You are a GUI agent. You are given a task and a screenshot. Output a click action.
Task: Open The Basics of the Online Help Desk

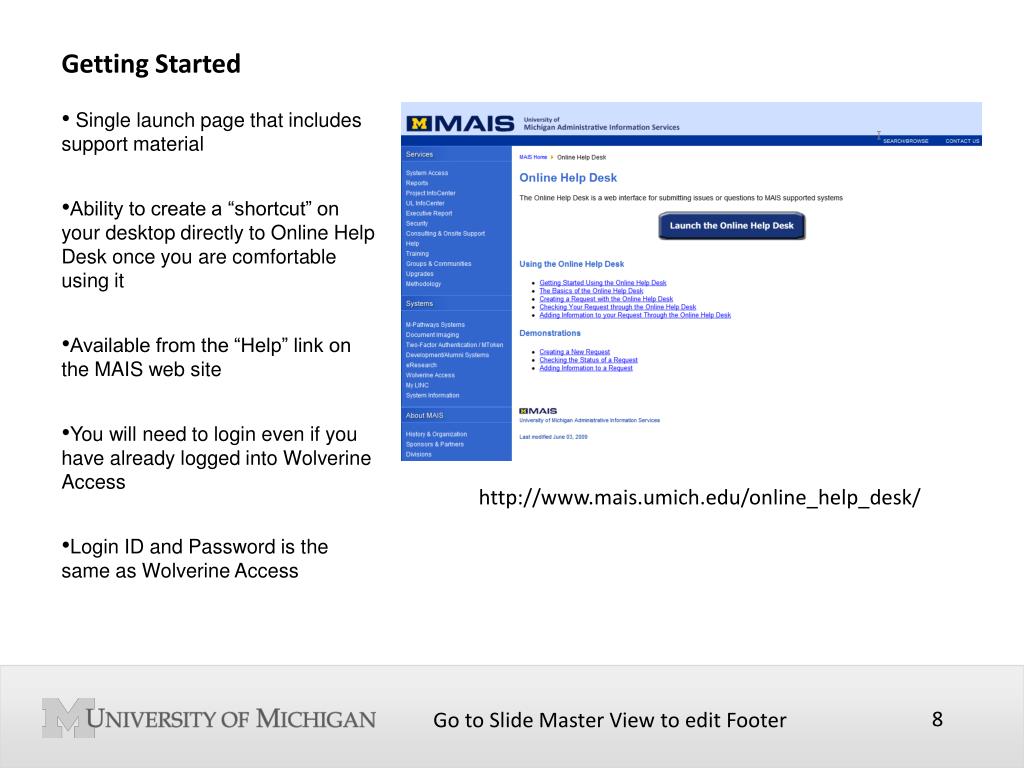[x=591, y=291]
